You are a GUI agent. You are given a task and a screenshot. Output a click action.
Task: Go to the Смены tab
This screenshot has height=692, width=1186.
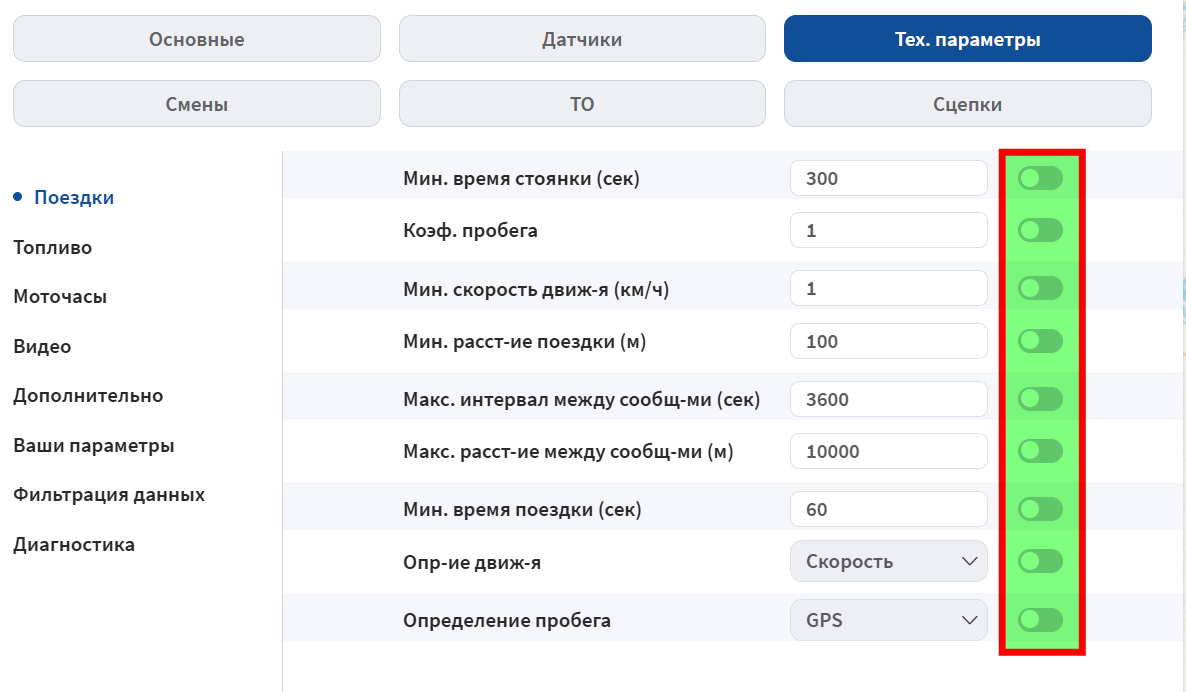196,104
